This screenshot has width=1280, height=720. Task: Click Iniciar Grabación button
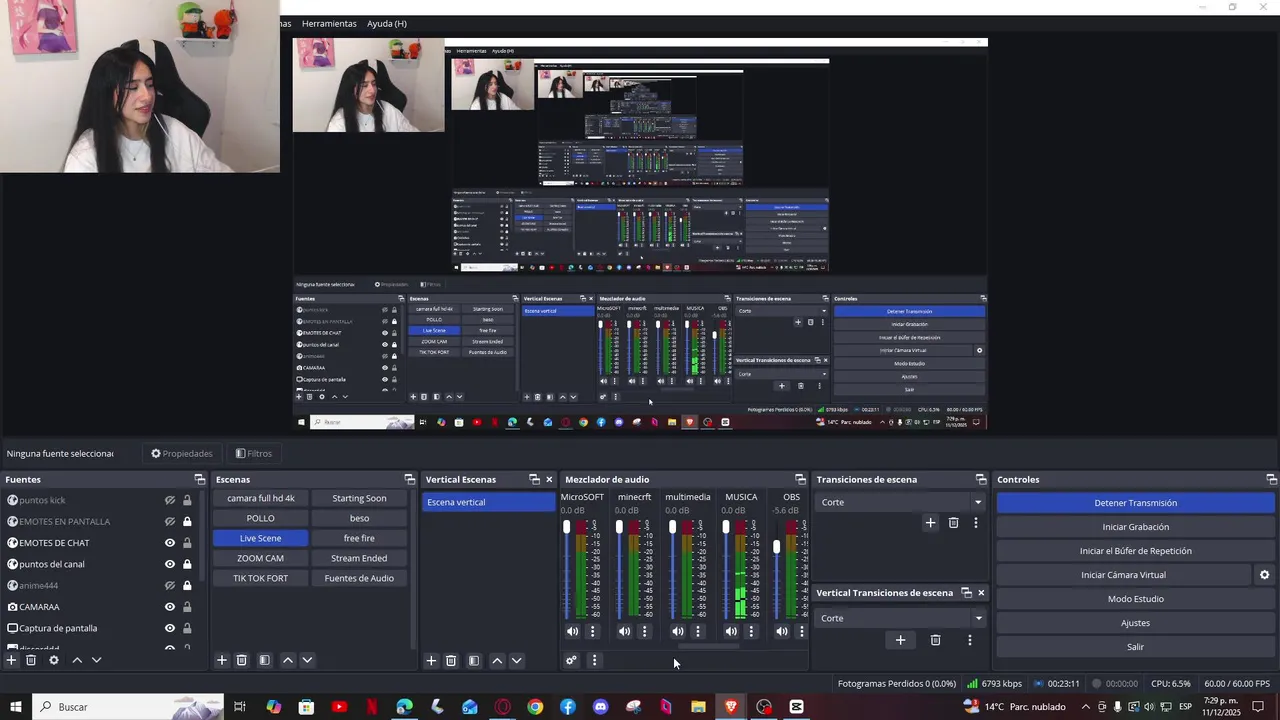pyautogui.click(x=1135, y=527)
